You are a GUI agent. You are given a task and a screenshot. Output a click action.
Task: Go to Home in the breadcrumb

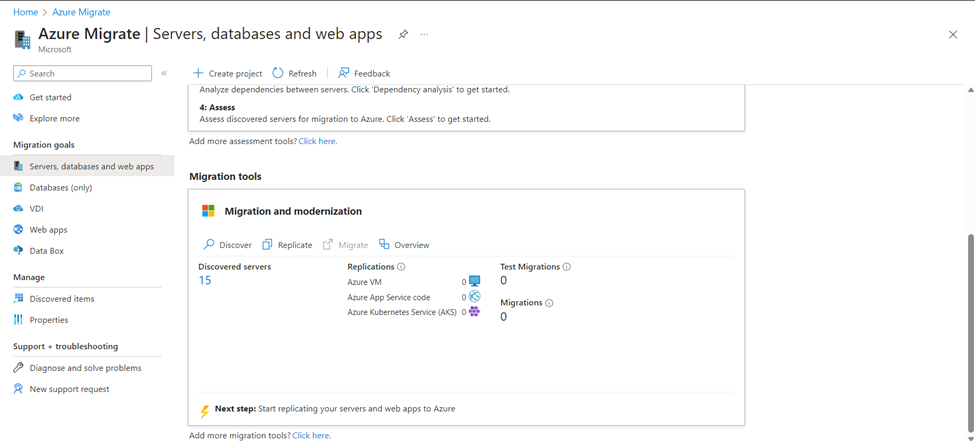pyautogui.click(x=25, y=12)
